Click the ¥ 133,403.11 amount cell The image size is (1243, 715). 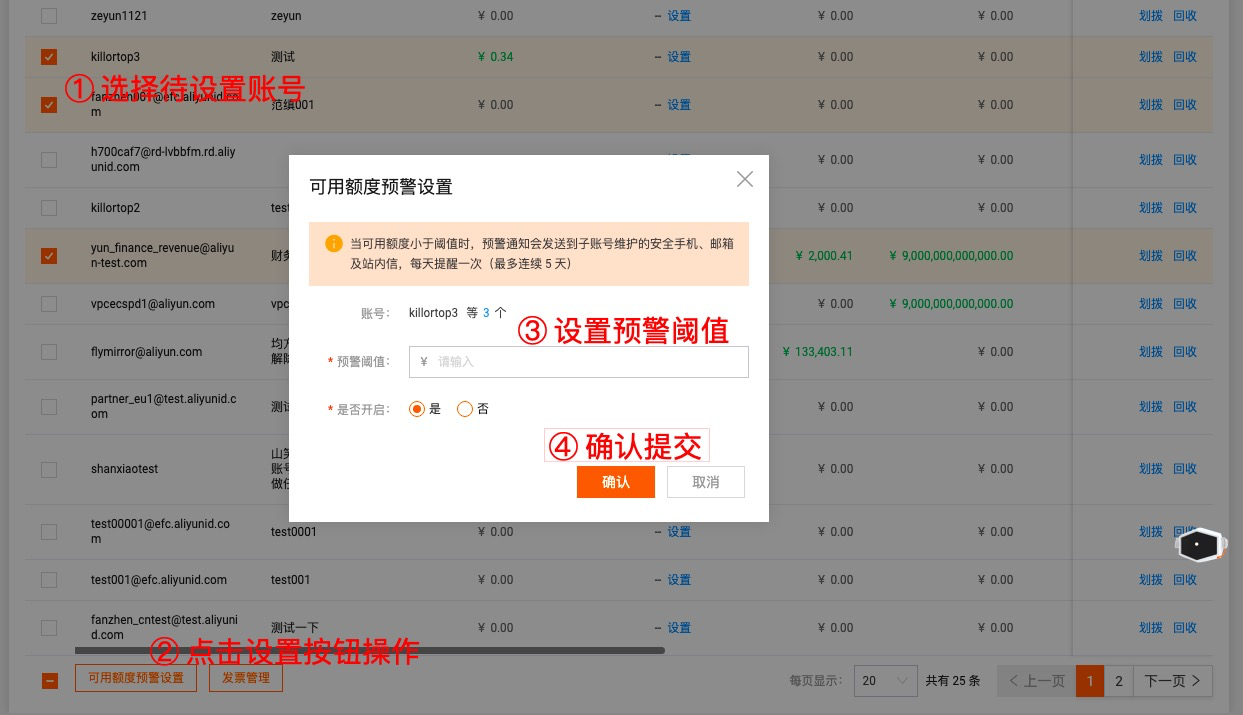click(x=817, y=352)
